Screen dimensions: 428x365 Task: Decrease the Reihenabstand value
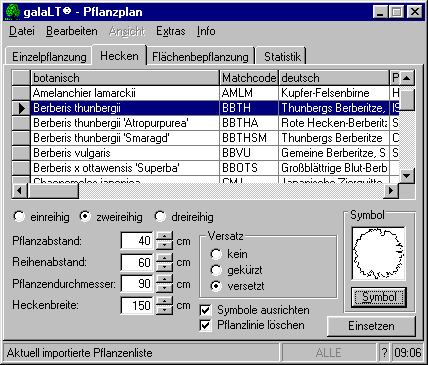point(164,267)
